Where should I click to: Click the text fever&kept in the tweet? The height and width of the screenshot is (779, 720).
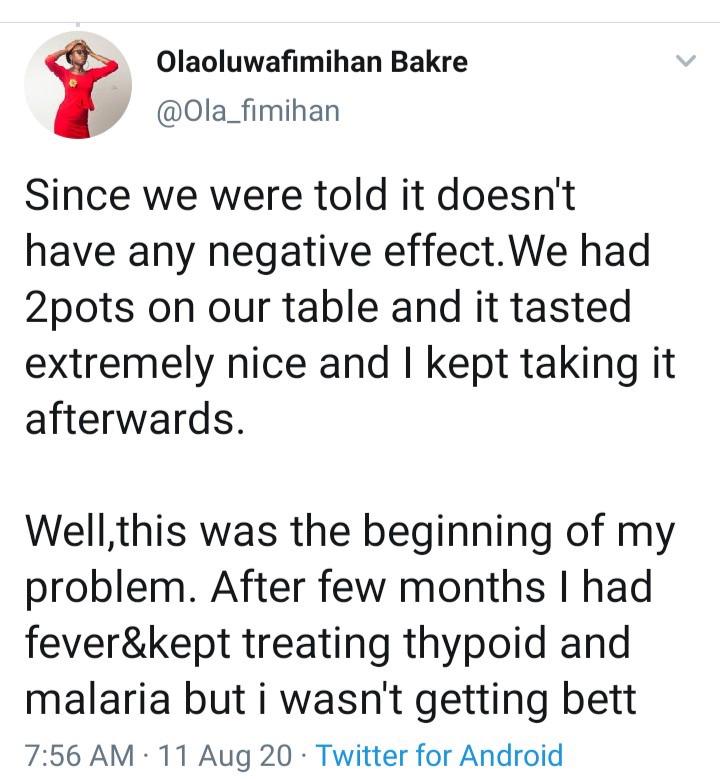(x=127, y=644)
